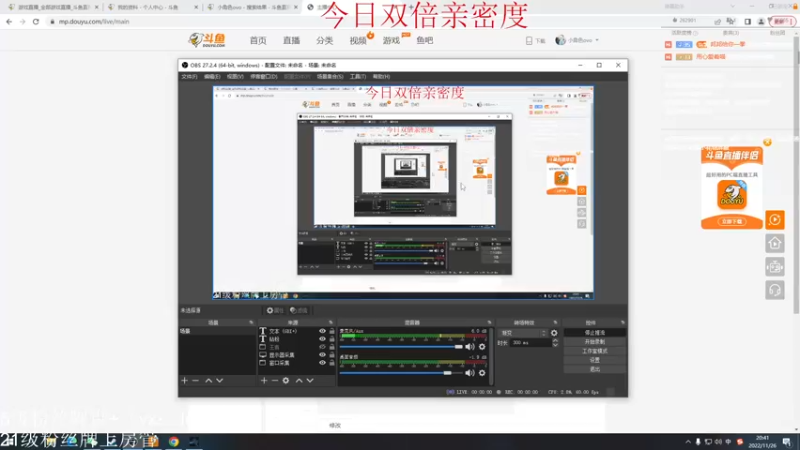800x450 pixels.
Task: Open the volume icon in system tray
Action: (718, 442)
